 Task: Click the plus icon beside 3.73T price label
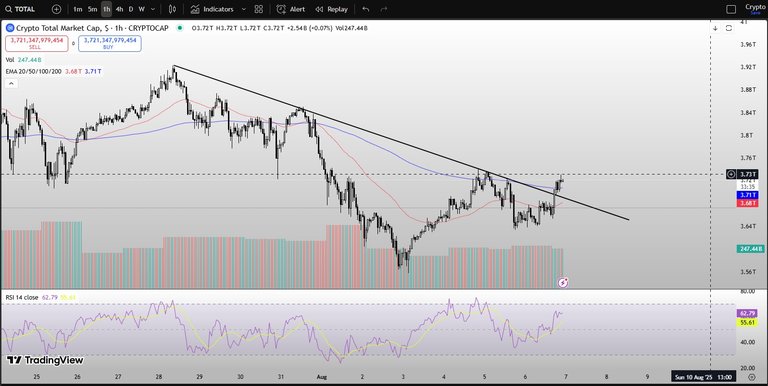(731, 174)
